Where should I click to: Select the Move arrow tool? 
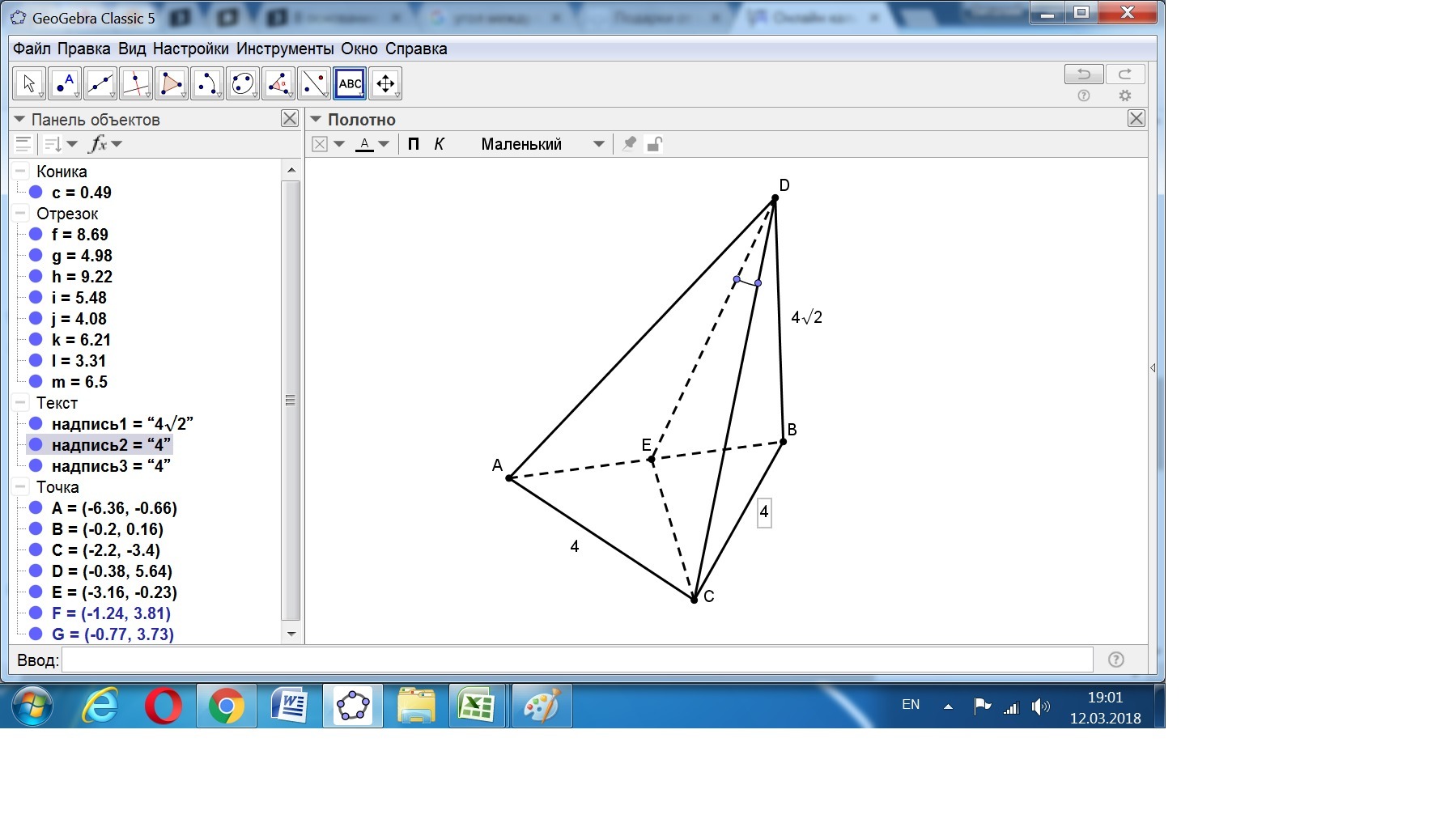[x=29, y=83]
